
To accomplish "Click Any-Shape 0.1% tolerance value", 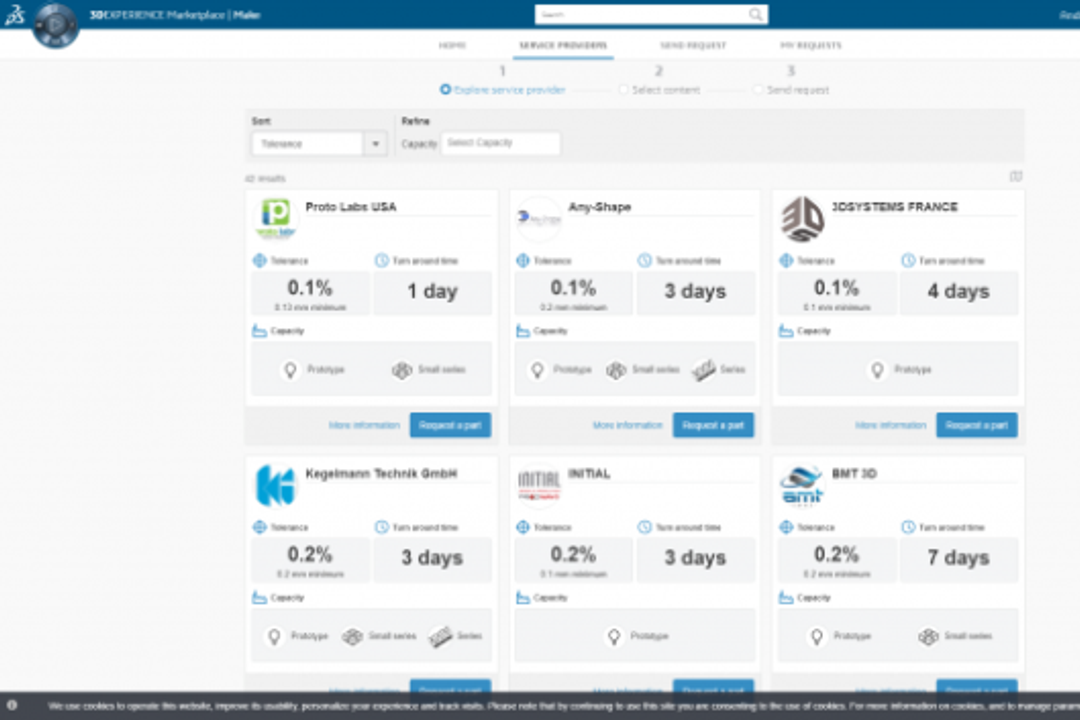I will click(x=573, y=287).
